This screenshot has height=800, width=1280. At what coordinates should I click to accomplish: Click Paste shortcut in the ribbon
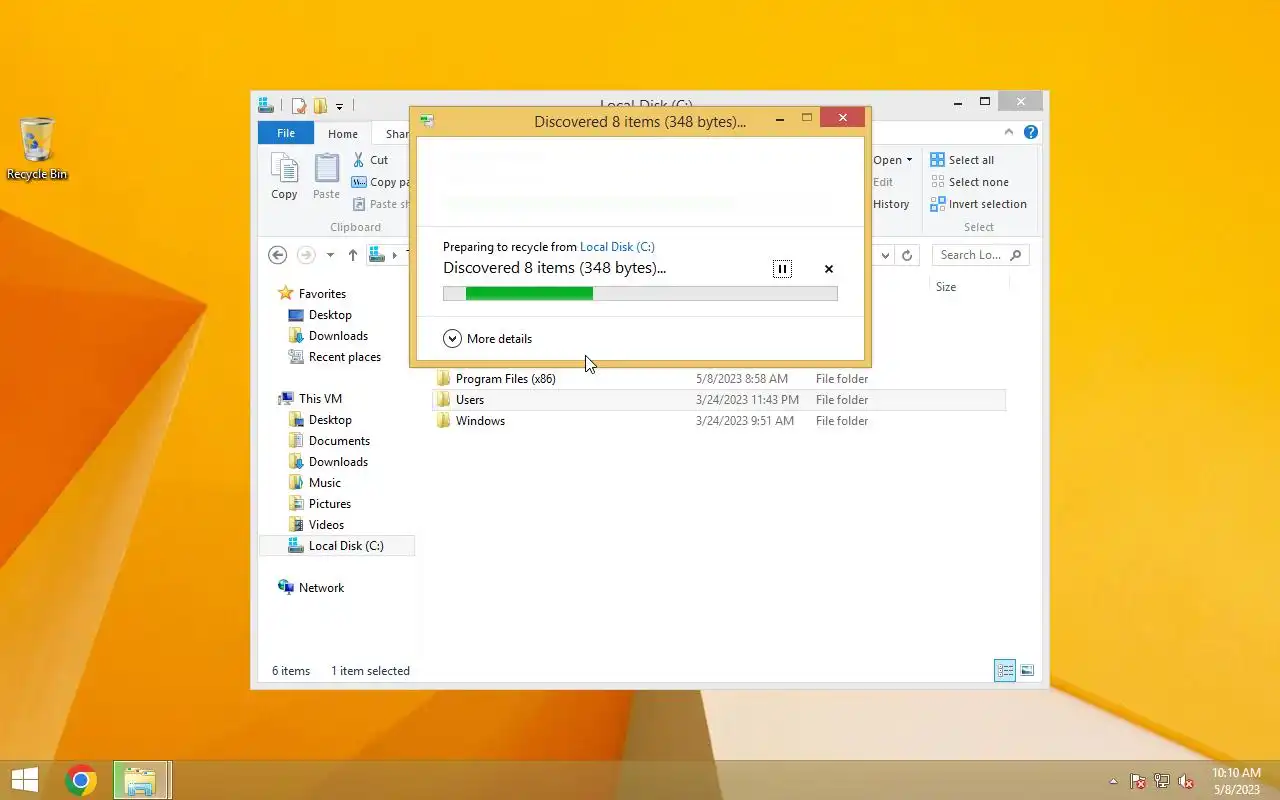coord(381,204)
